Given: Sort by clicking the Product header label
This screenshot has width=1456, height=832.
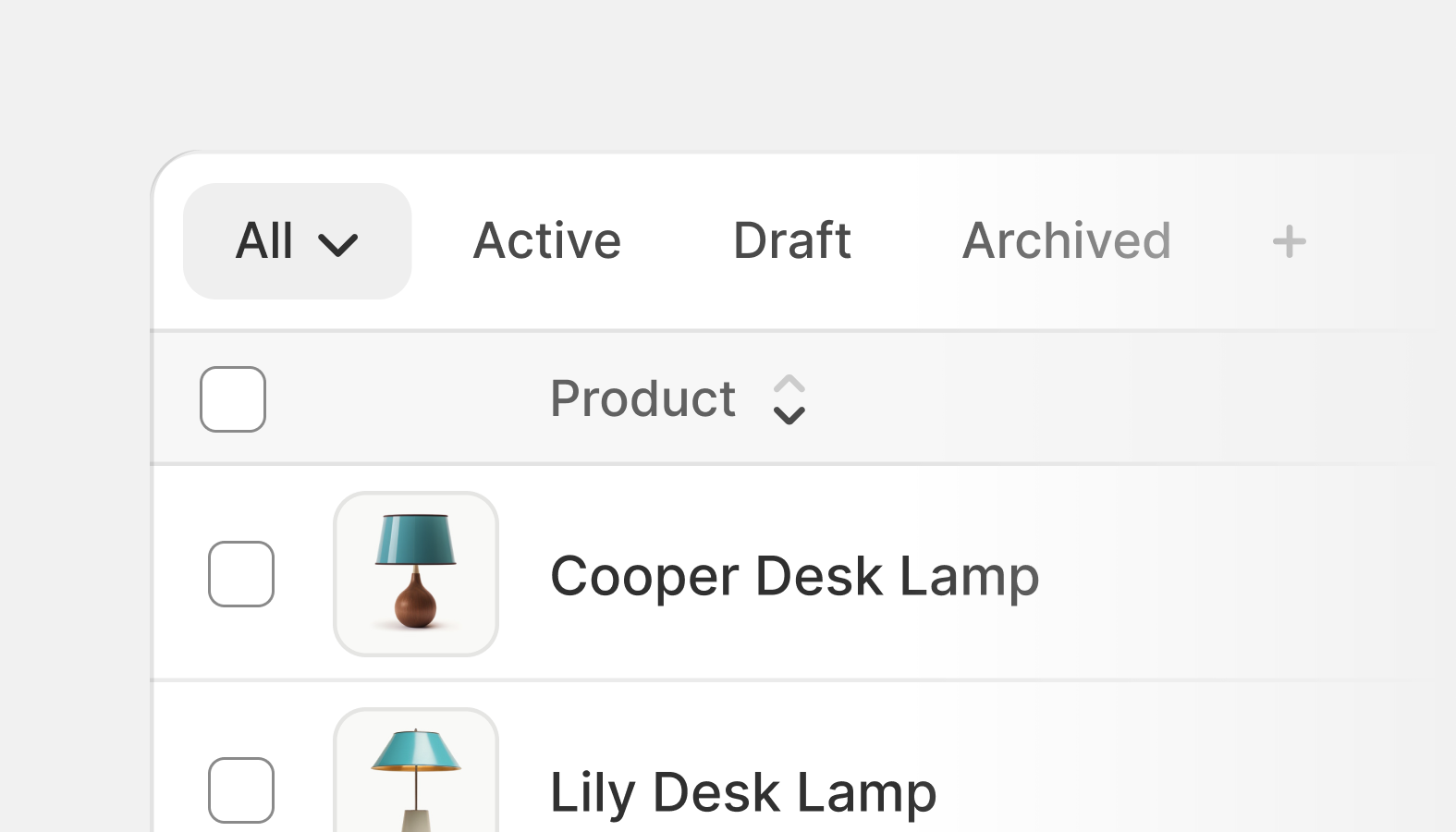Looking at the screenshot, I should pyautogui.click(x=642, y=399).
